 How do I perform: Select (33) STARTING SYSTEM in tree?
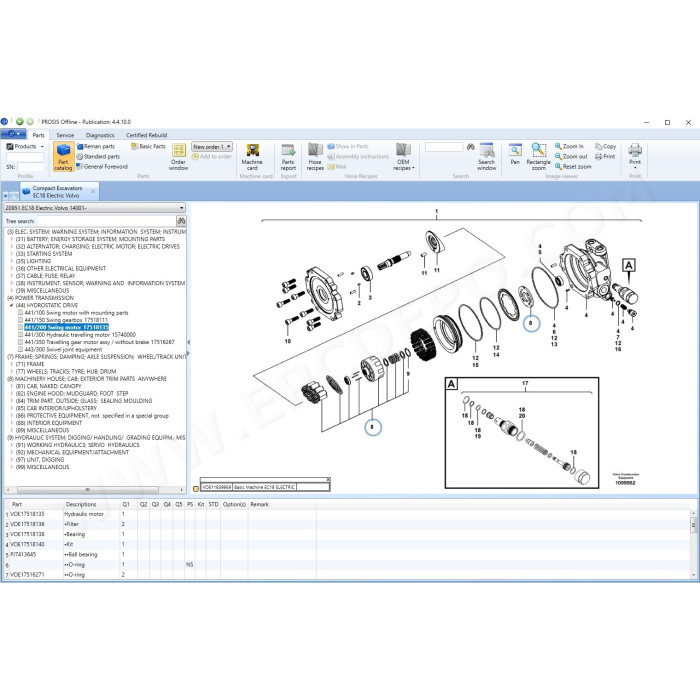point(44,254)
